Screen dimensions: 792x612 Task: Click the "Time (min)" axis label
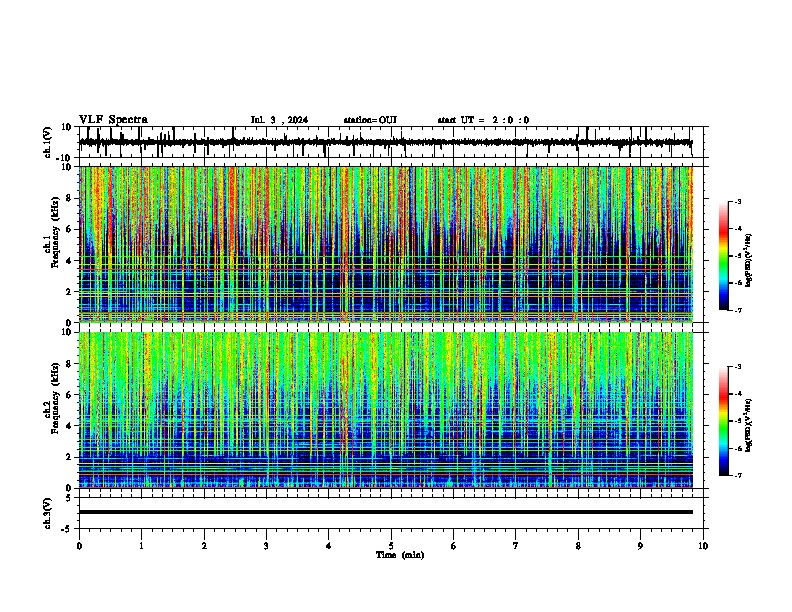pos(400,555)
